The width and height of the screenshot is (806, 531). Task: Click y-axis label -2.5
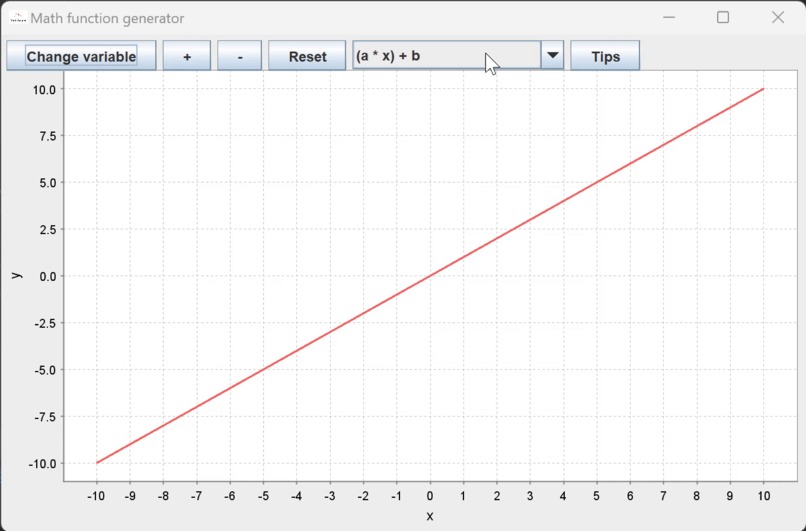46,323
